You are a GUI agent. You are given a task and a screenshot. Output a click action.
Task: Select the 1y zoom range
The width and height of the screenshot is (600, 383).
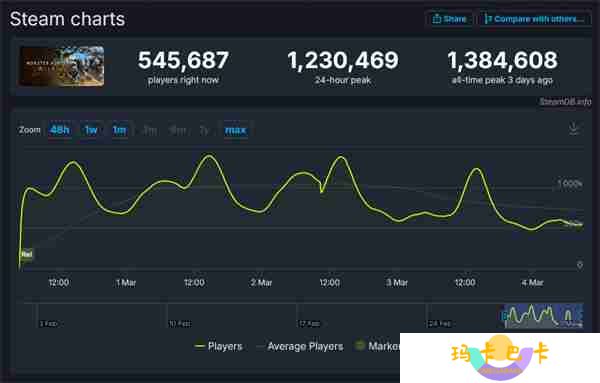pyautogui.click(x=204, y=130)
